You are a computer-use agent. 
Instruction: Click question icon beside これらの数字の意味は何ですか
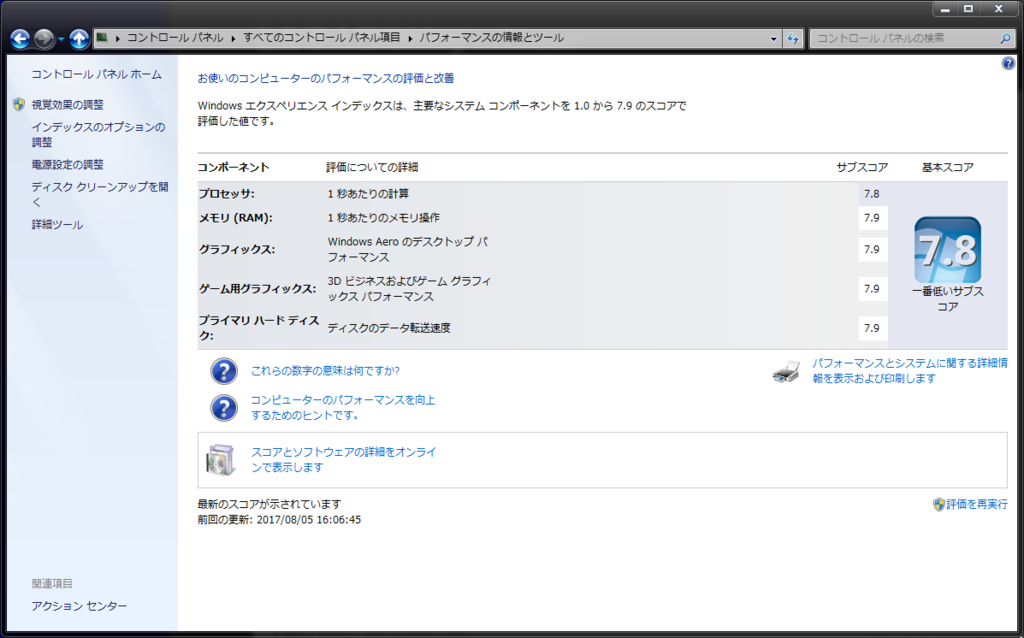pyautogui.click(x=224, y=371)
